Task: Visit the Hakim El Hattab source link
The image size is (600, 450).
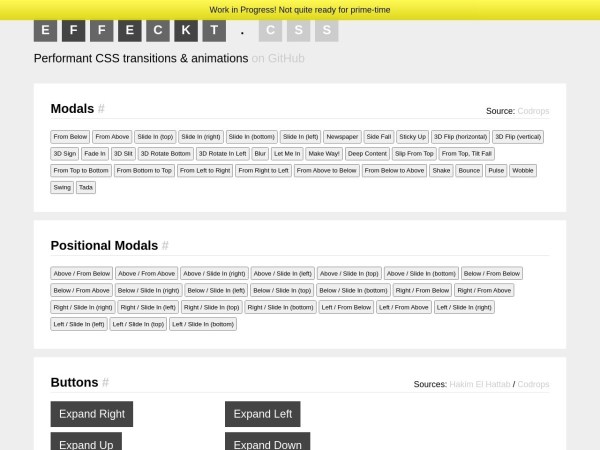Action: pyautogui.click(x=480, y=384)
